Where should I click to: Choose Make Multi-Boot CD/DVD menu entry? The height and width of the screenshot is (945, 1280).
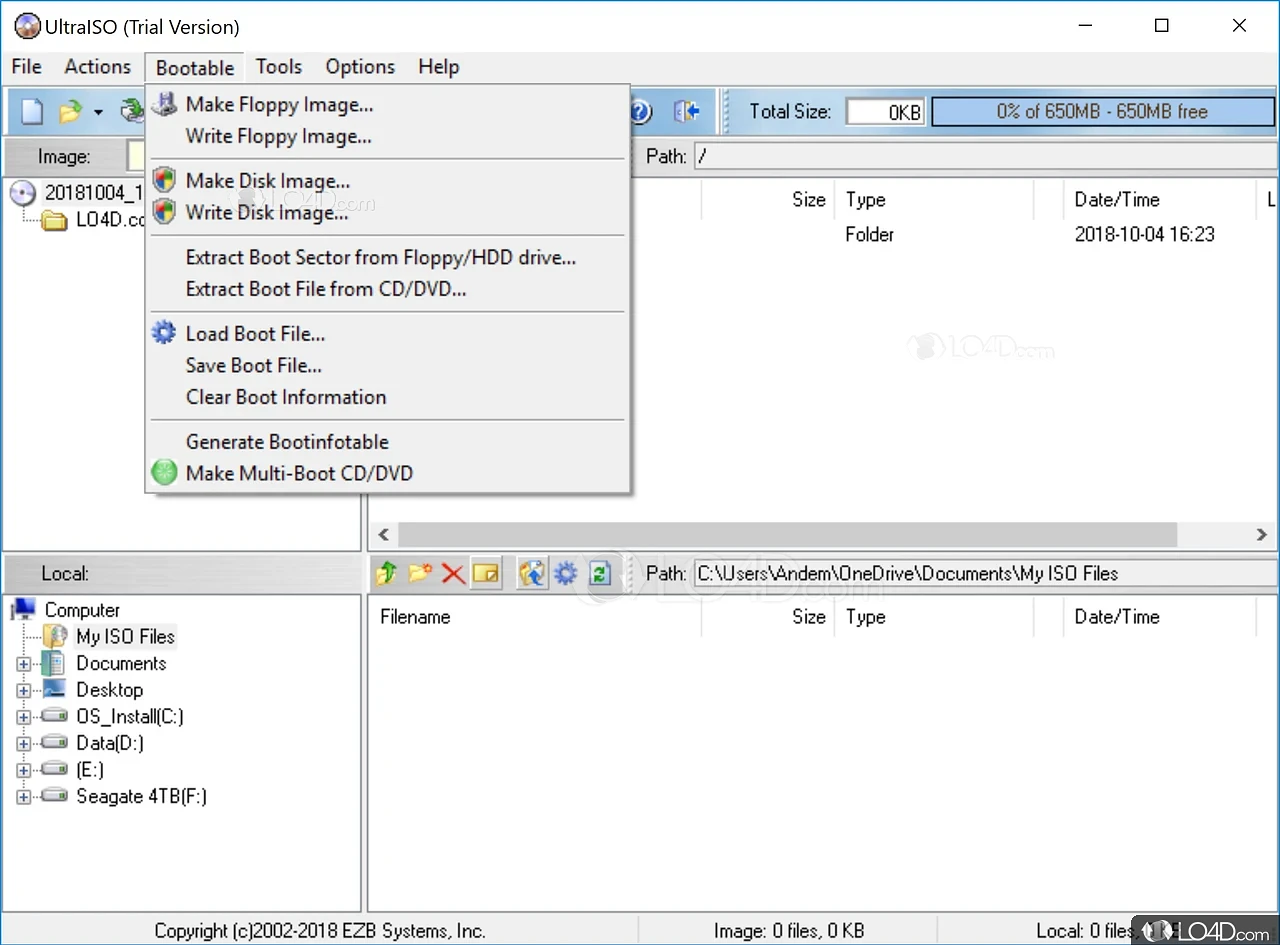[388, 473]
